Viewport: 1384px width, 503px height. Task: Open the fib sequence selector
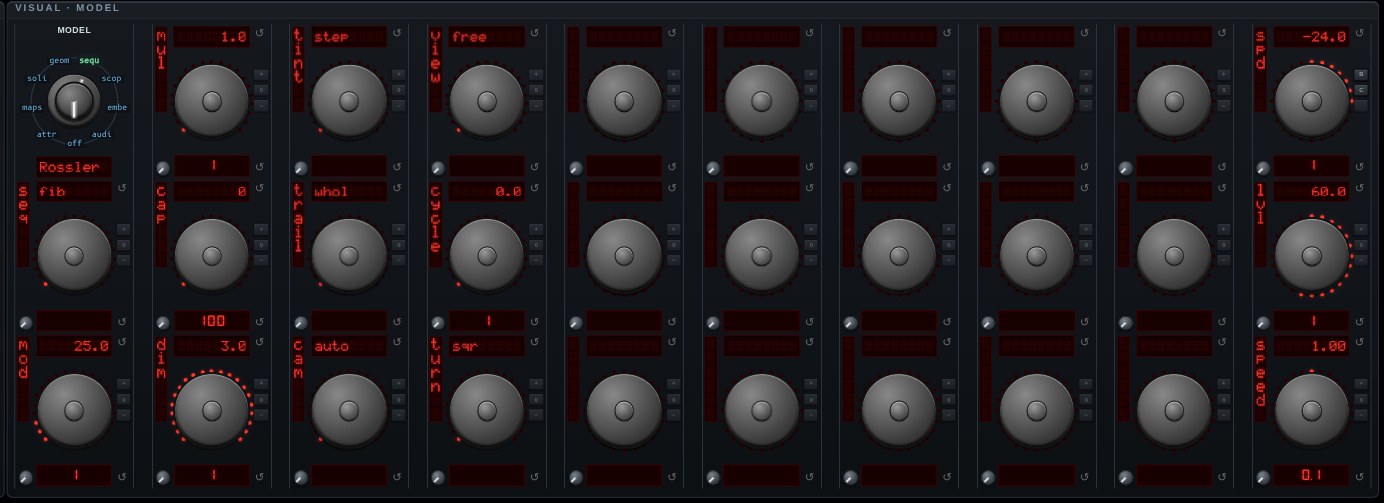(74, 191)
